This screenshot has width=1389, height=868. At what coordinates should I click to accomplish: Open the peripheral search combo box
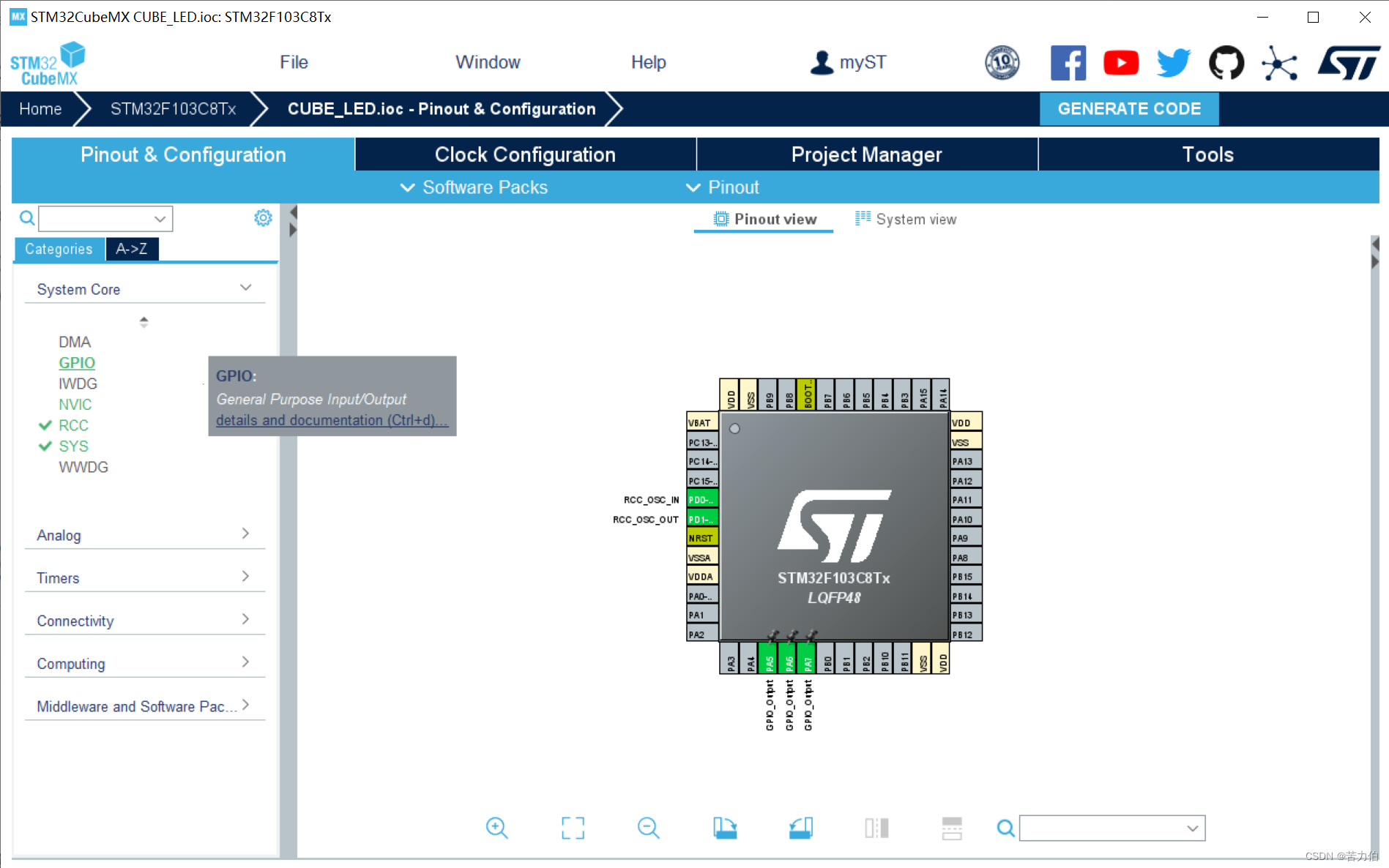(105, 218)
